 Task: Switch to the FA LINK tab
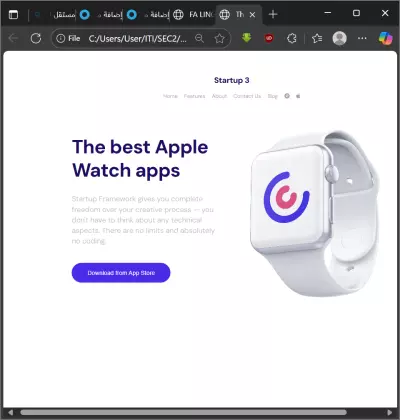pyautogui.click(x=193, y=15)
